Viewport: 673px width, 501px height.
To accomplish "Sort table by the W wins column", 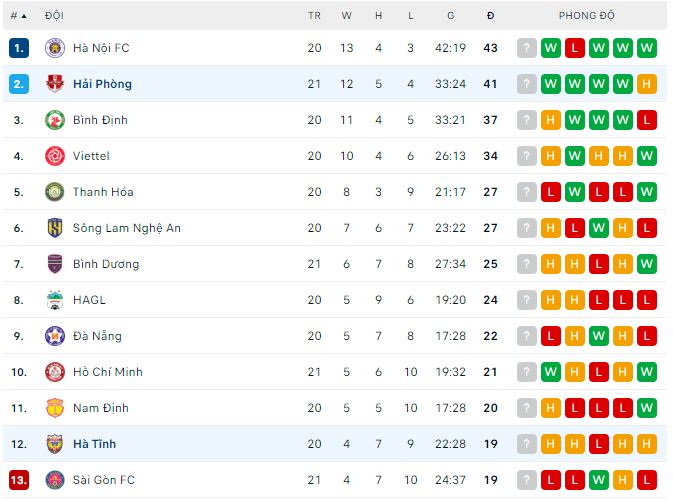I will pos(346,16).
